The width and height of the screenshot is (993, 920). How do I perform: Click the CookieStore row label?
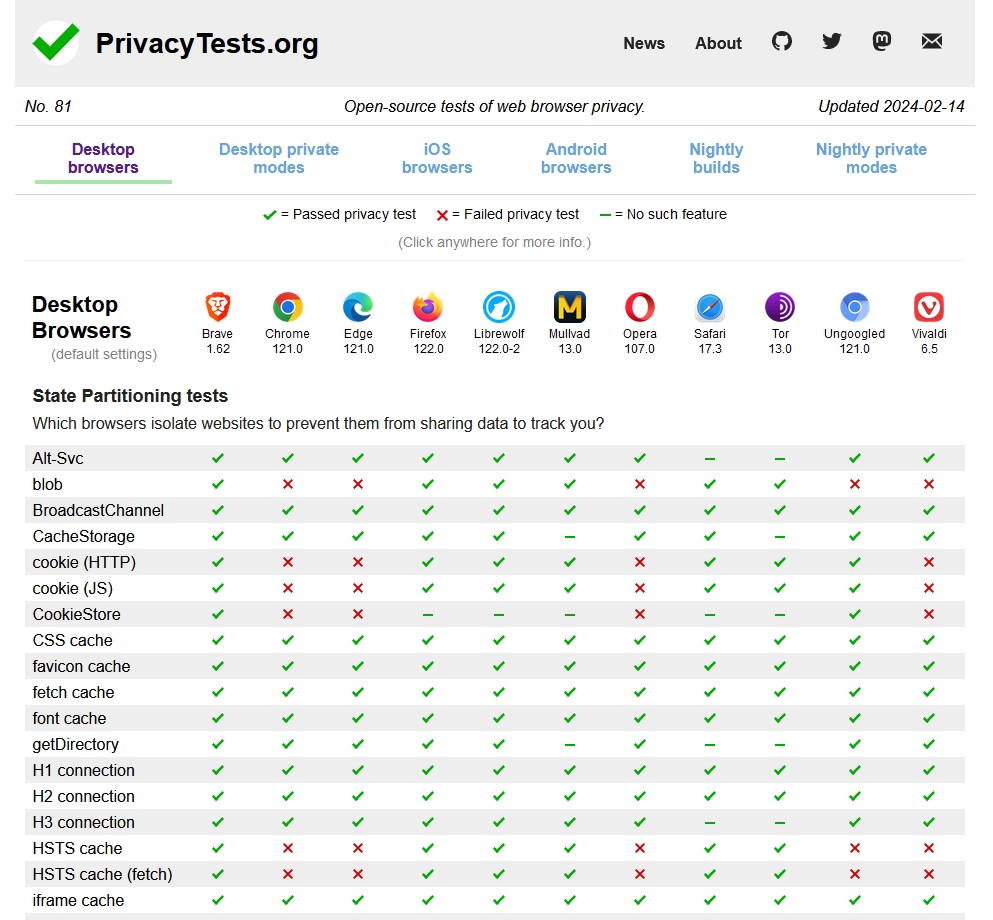pyautogui.click(x=77, y=614)
